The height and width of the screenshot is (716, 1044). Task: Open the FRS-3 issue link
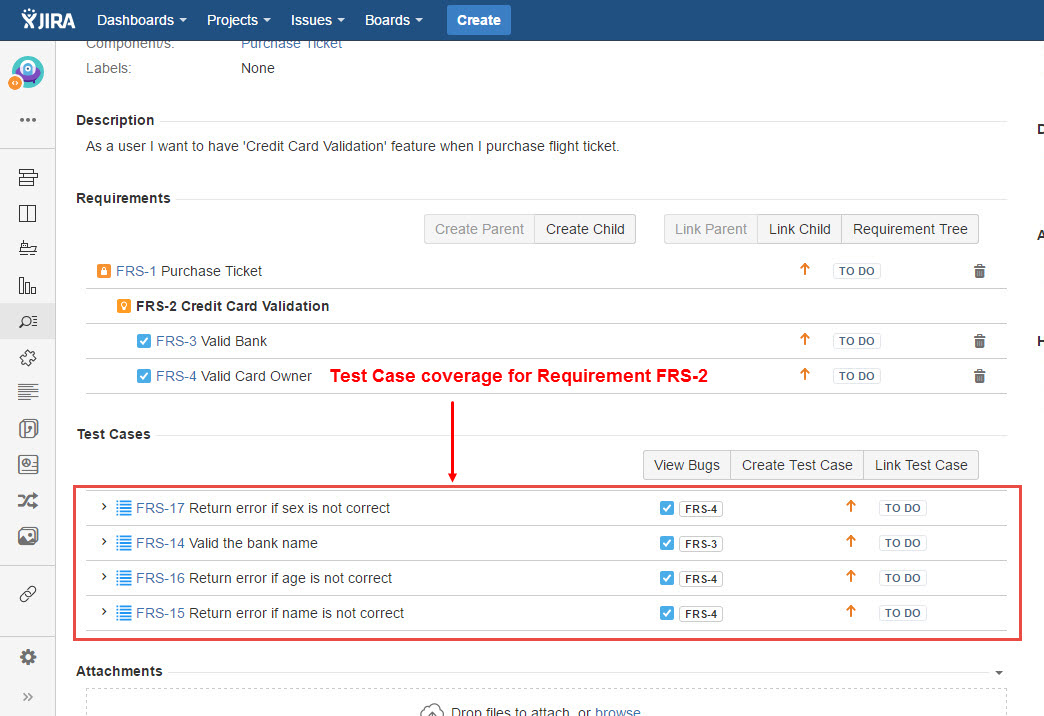pyautogui.click(x=176, y=341)
